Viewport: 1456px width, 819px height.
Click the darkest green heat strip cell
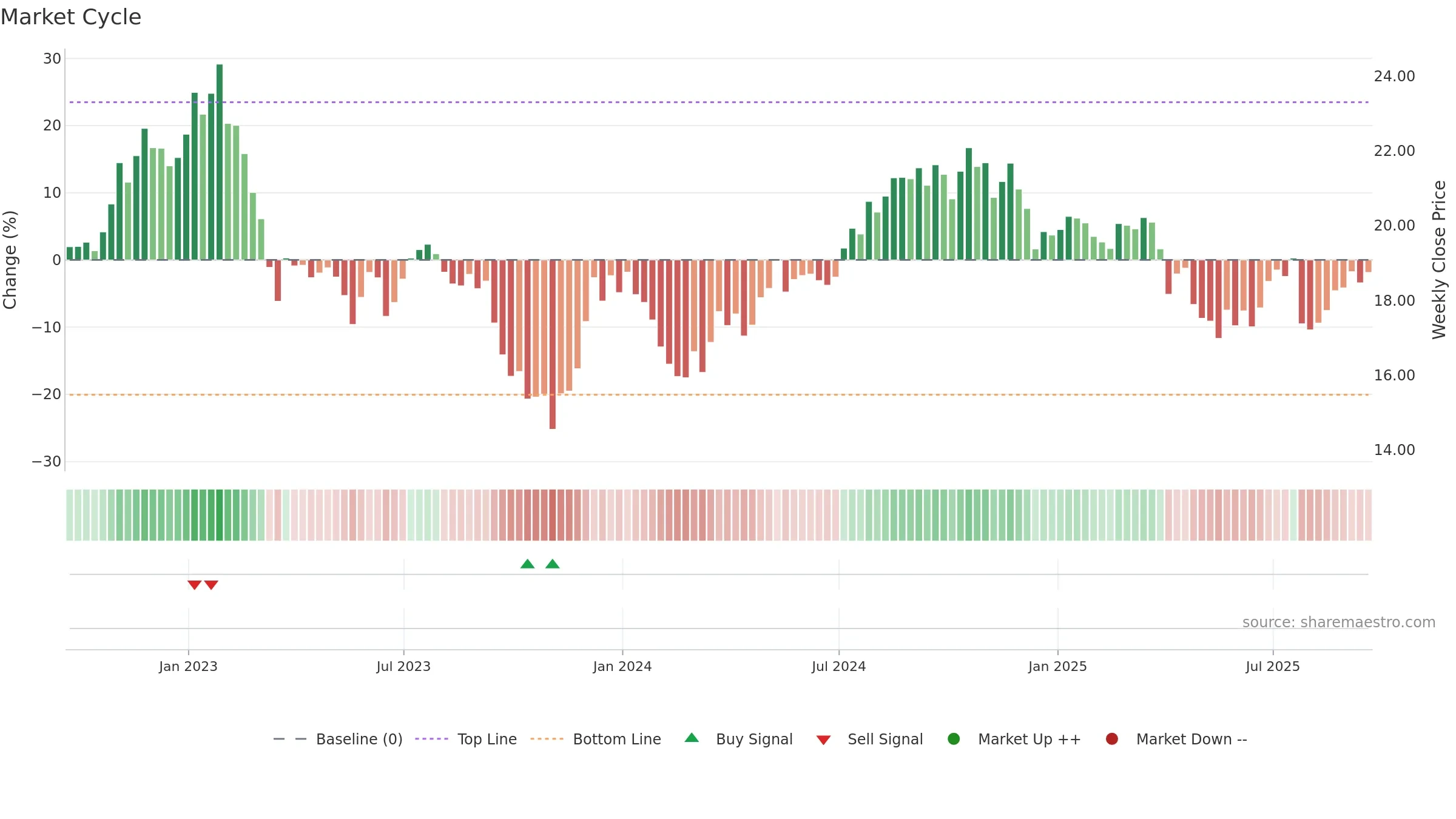(220, 515)
